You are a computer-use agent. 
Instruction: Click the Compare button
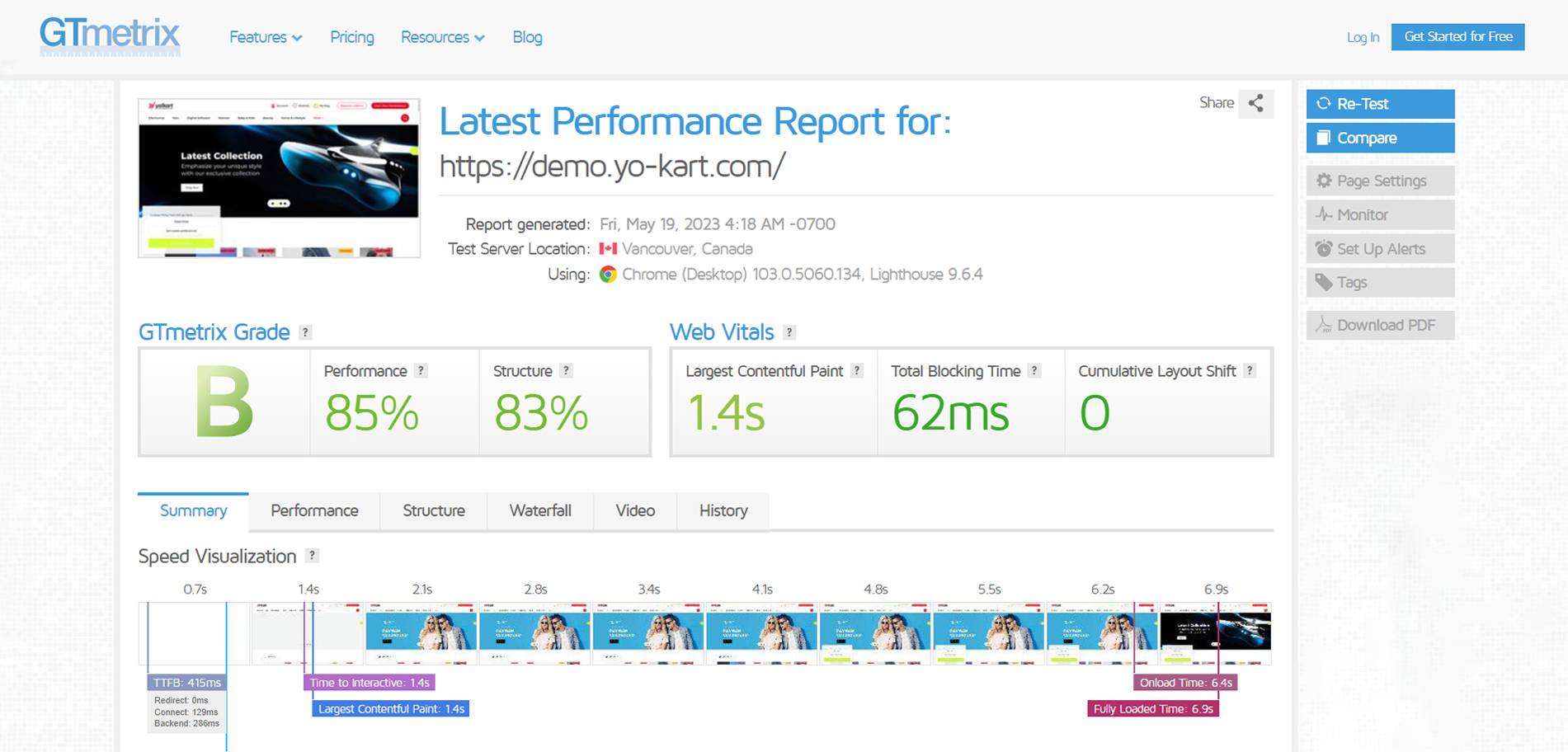[1380, 138]
